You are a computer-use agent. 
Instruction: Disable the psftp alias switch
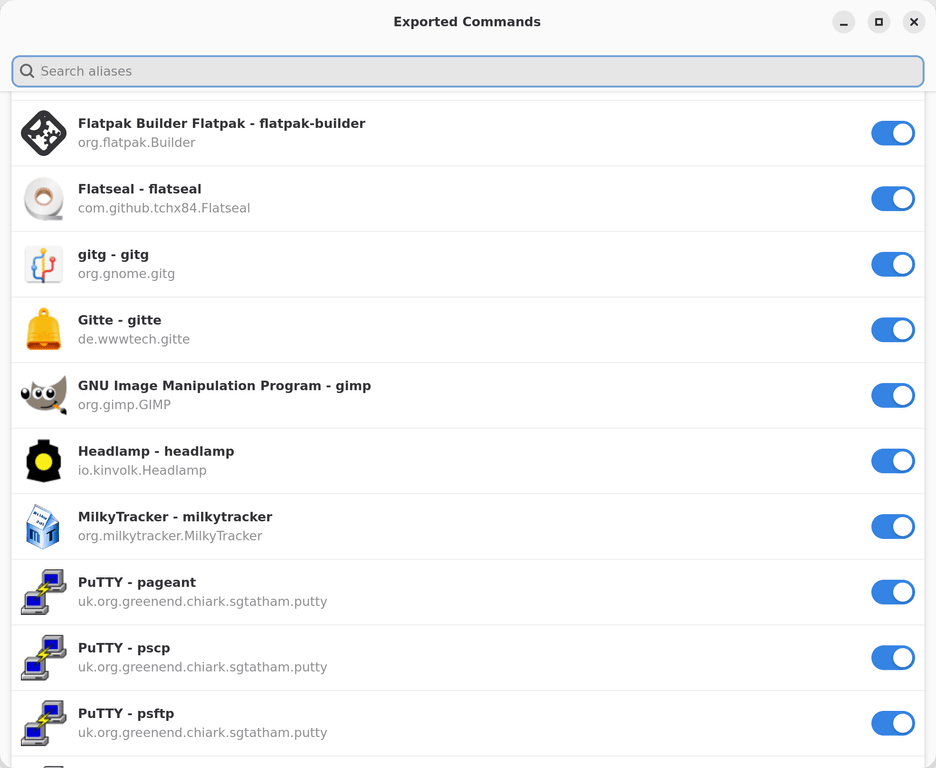pyautogui.click(x=893, y=723)
